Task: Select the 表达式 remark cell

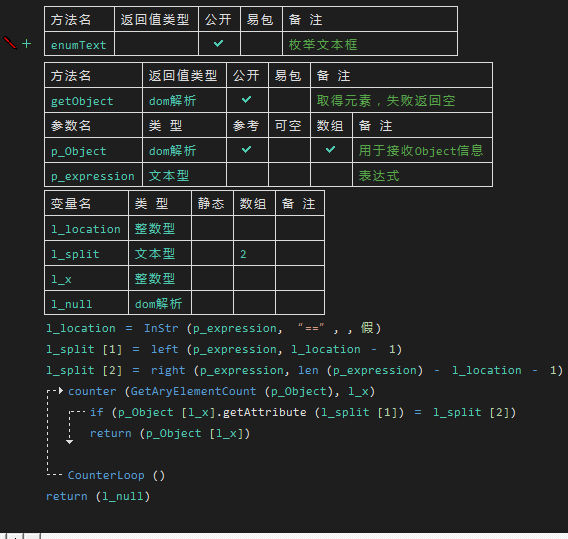Action: (422, 175)
